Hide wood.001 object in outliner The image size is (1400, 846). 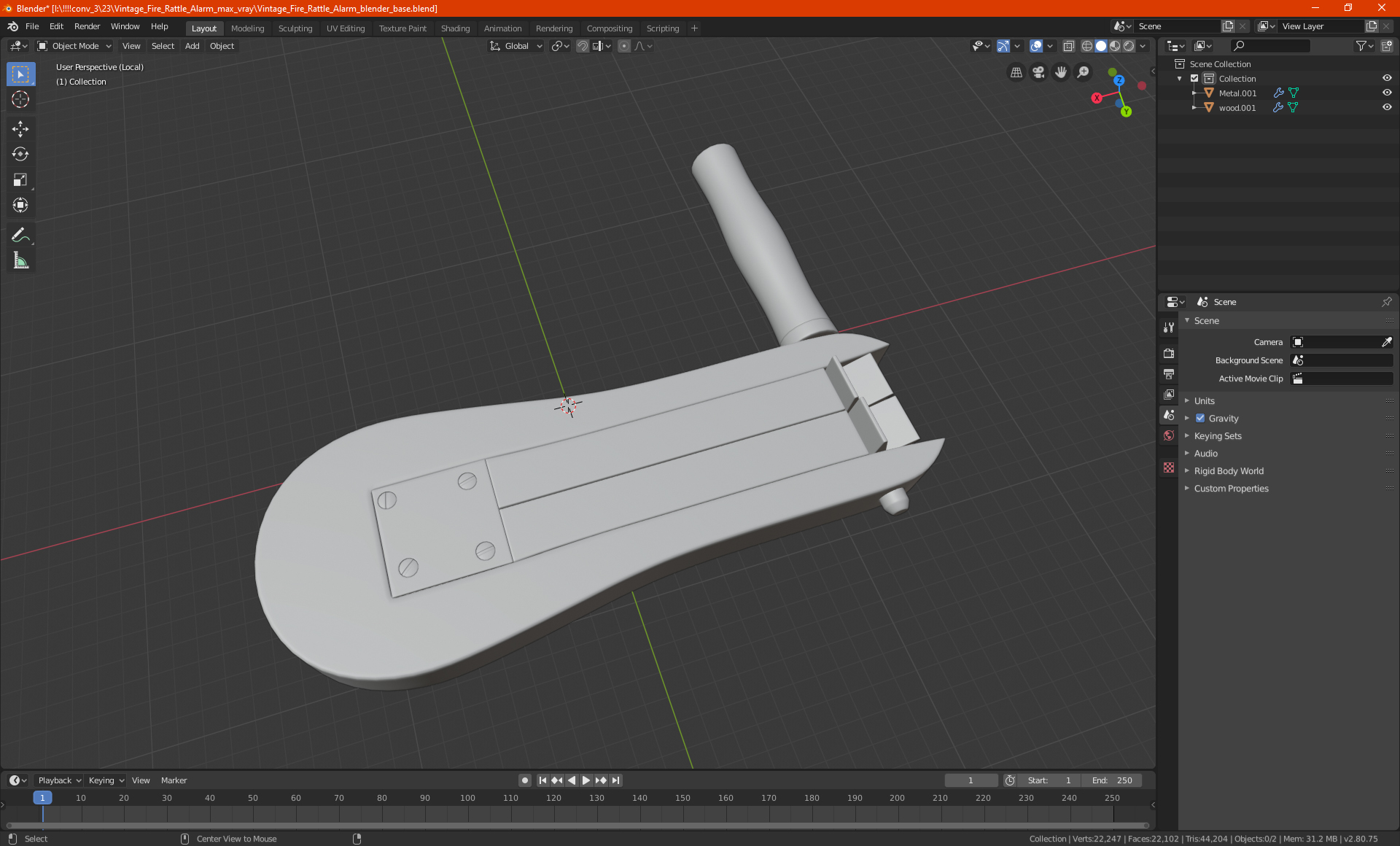tap(1387, 107)
